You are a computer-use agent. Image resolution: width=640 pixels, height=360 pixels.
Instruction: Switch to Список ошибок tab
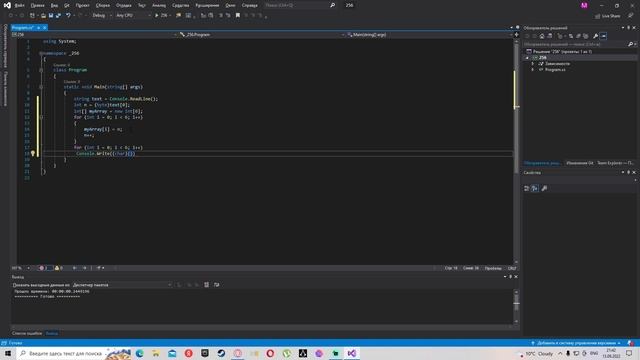pyautogui.click(x=27, y=333)
